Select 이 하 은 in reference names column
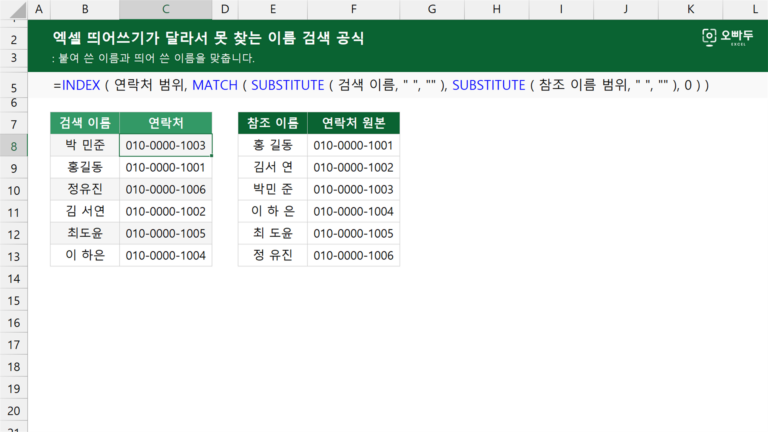This screenshot has width=768, height=432. point(273,211)
